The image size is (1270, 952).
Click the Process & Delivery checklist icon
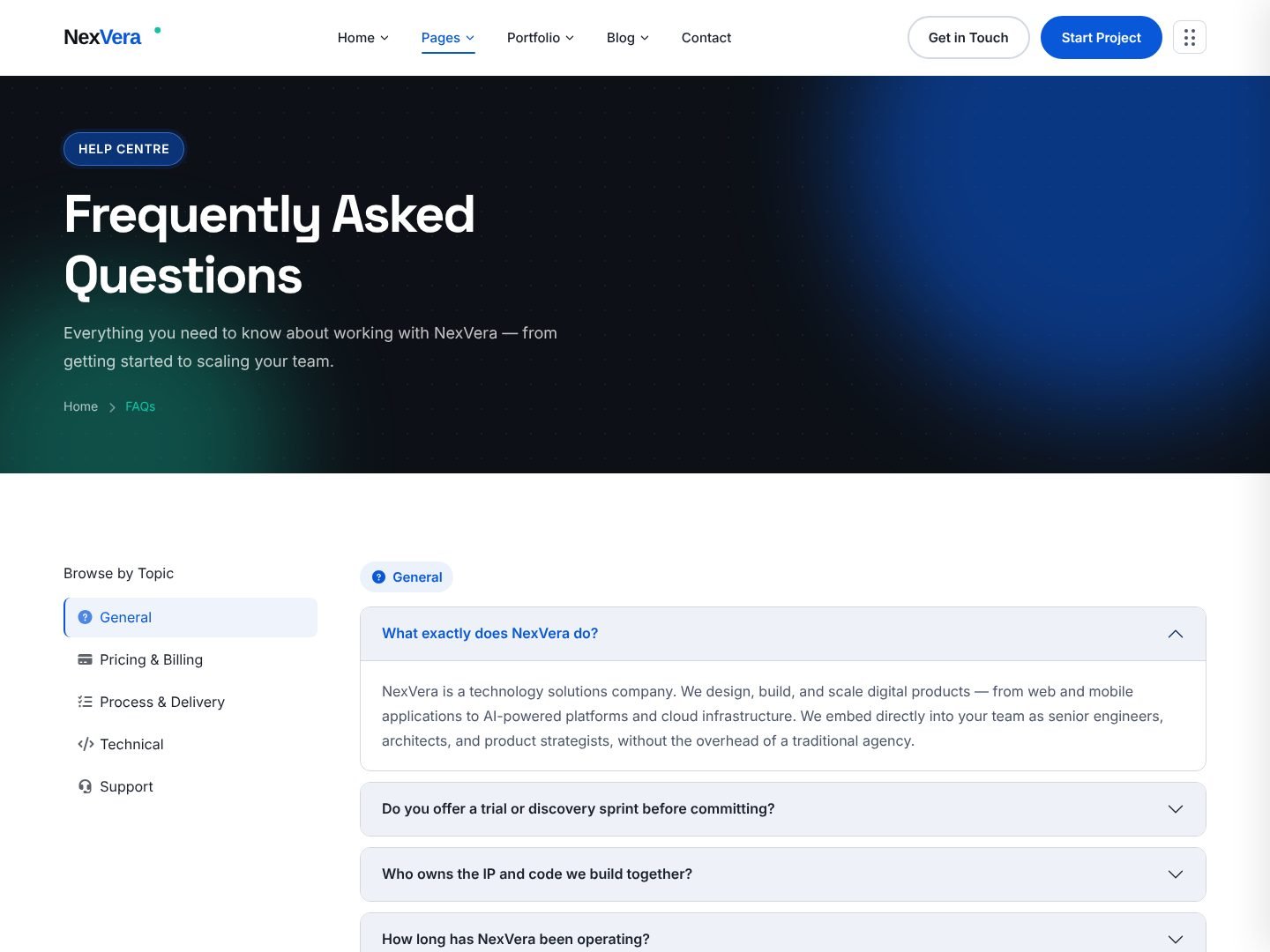[86, 702]
